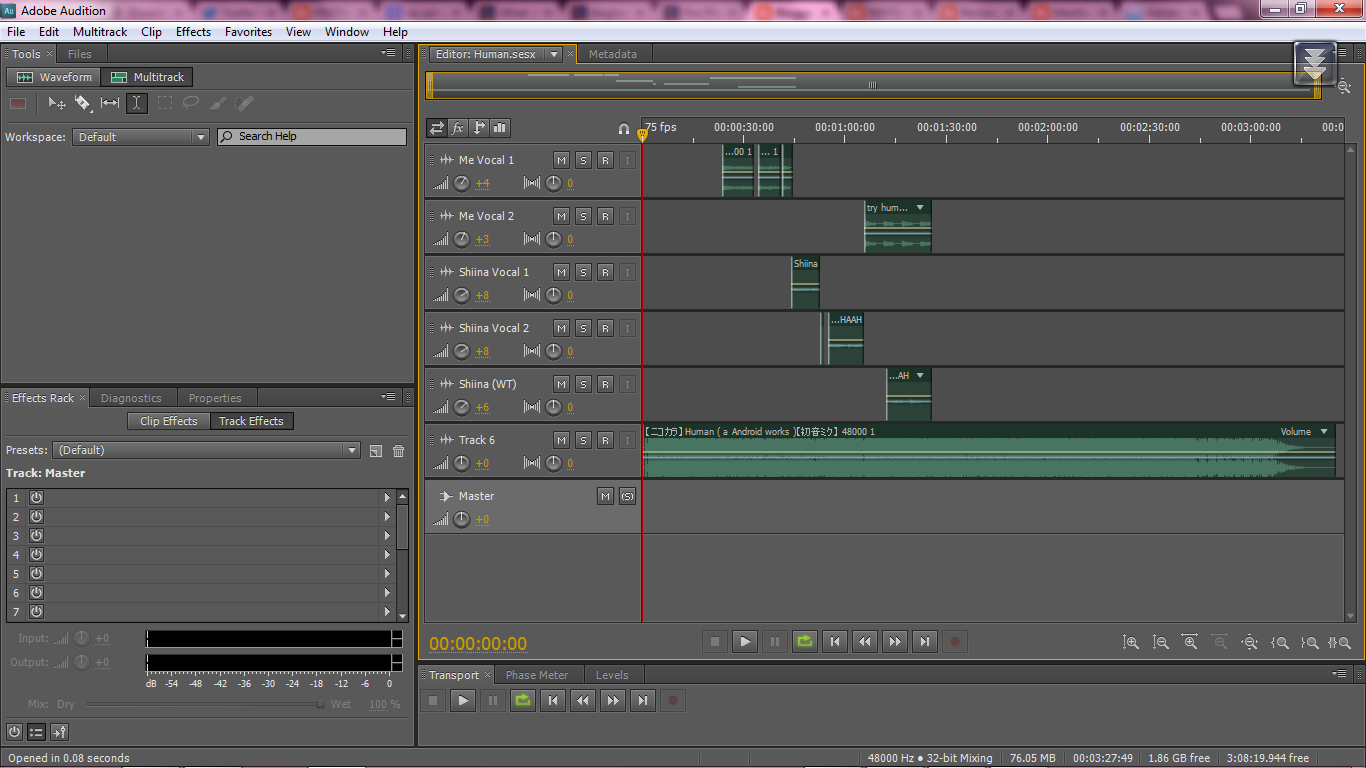Solo the Shiina Vocal 1 track

point(585,271)
